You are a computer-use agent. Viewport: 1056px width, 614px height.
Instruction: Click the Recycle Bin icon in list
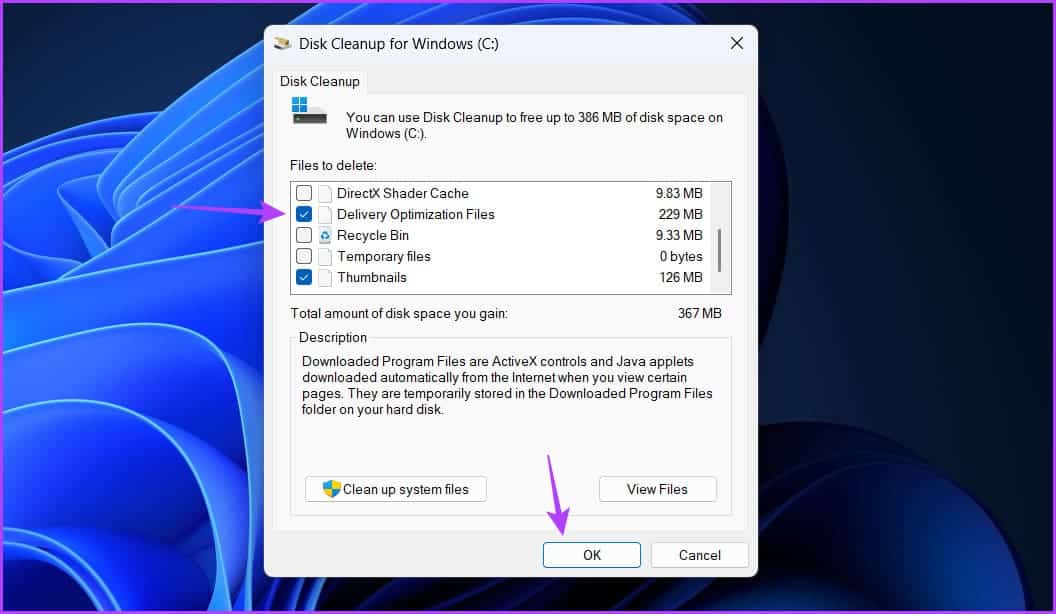(325, 236)
